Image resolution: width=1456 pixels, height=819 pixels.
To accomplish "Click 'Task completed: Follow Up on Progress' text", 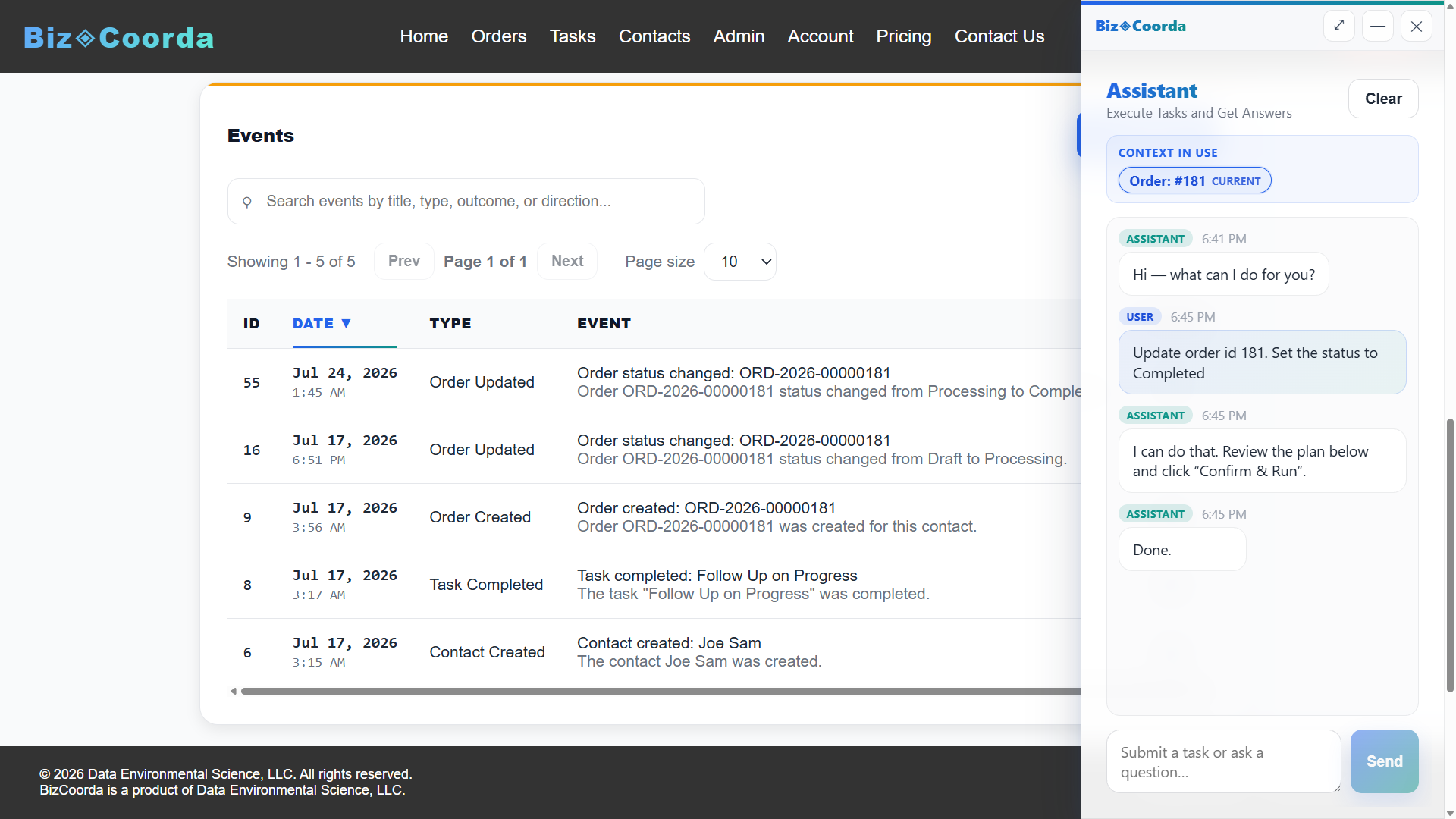I will click(717, 576).
